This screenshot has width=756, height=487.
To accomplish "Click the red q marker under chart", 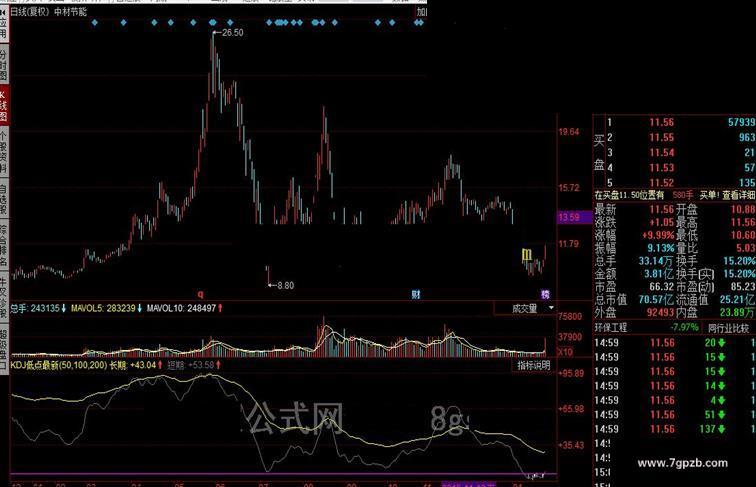I will click(201, 294).
